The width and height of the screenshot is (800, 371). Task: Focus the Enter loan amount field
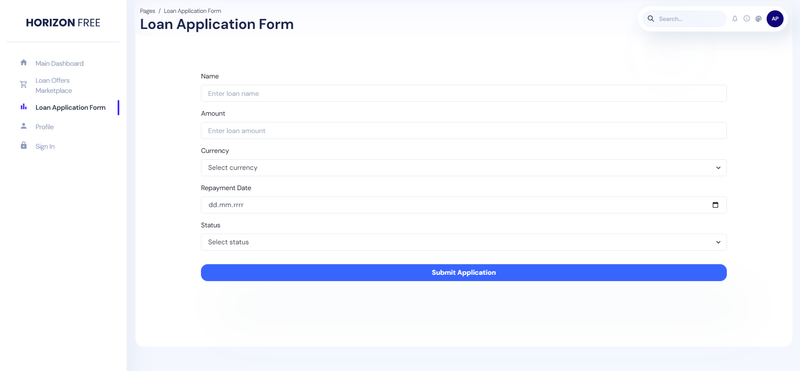click(x=464, y=131)
